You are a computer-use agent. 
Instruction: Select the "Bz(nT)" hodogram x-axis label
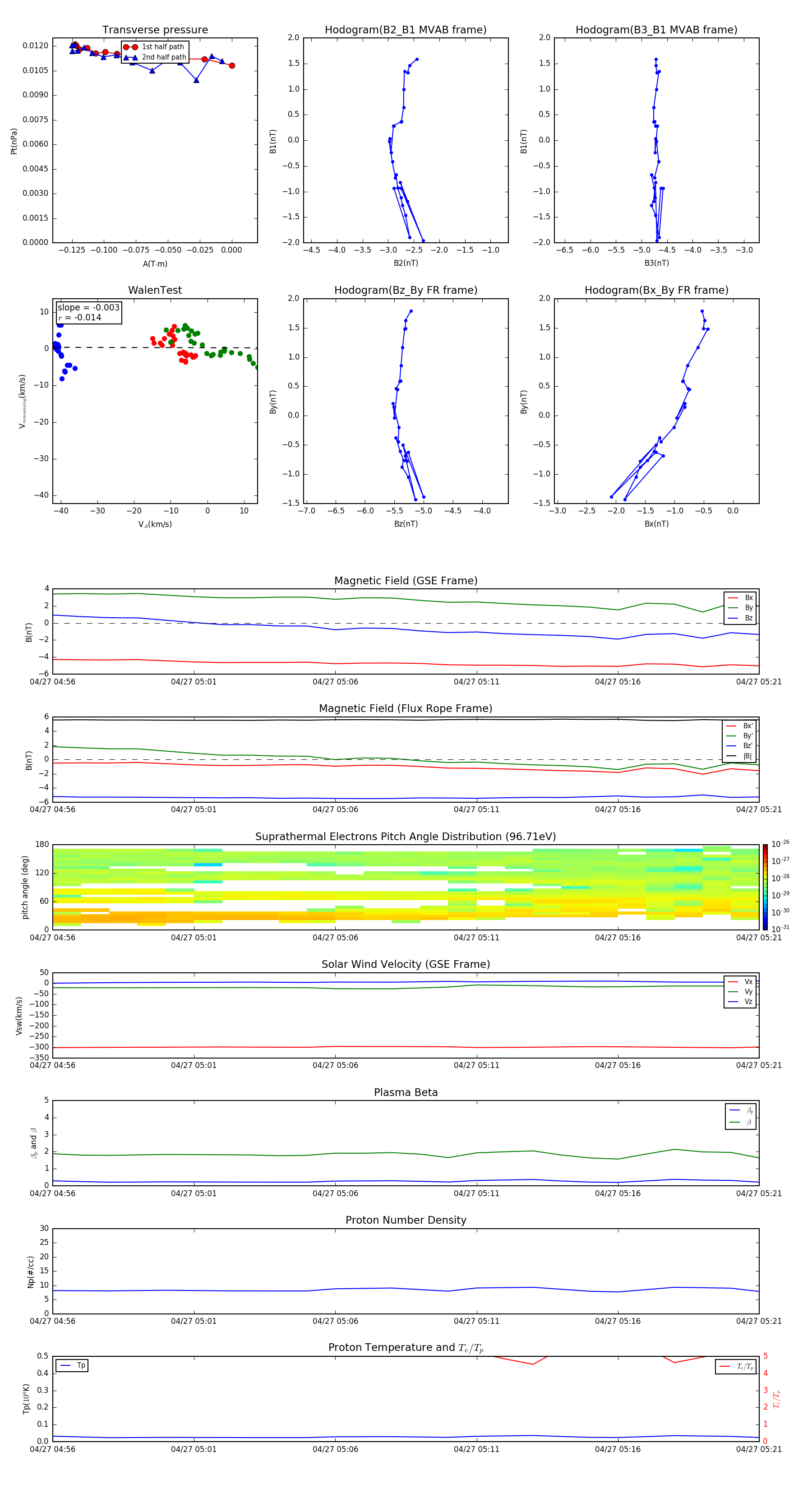click(x=406, y=524)
